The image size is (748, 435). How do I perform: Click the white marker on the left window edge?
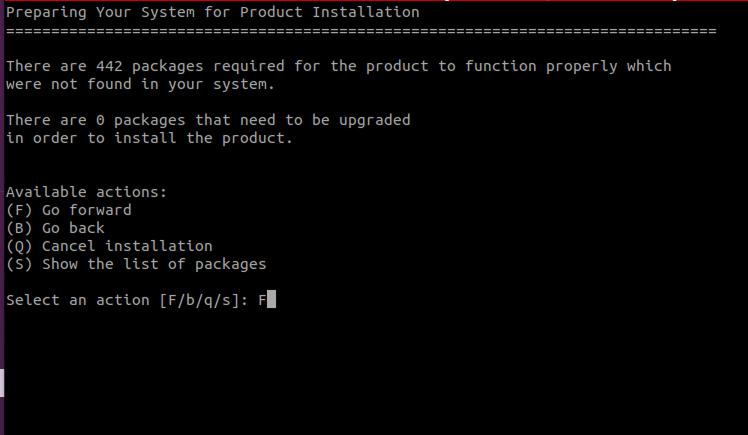pyautogui.click(x=2, y=382)
